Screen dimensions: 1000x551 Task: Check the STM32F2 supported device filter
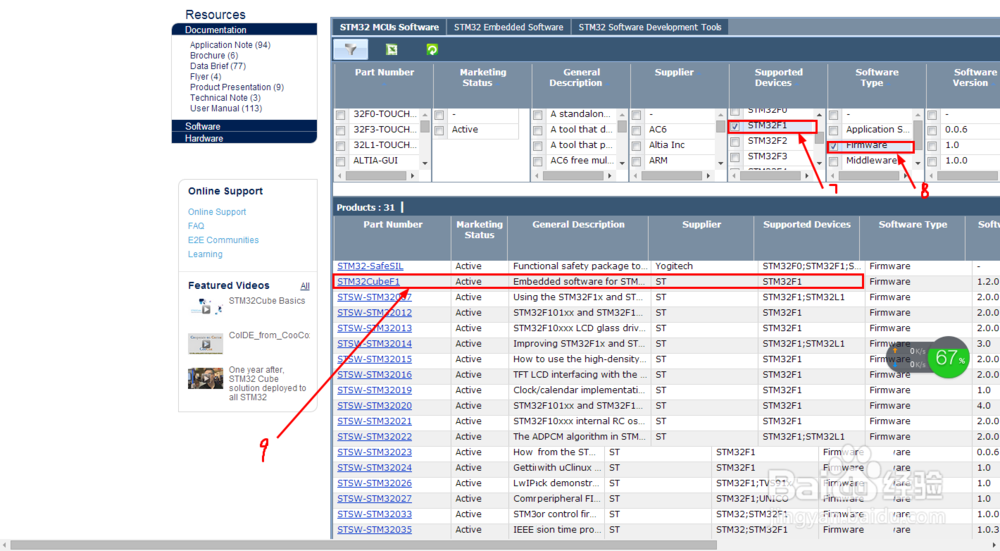[x=735, y=142]
